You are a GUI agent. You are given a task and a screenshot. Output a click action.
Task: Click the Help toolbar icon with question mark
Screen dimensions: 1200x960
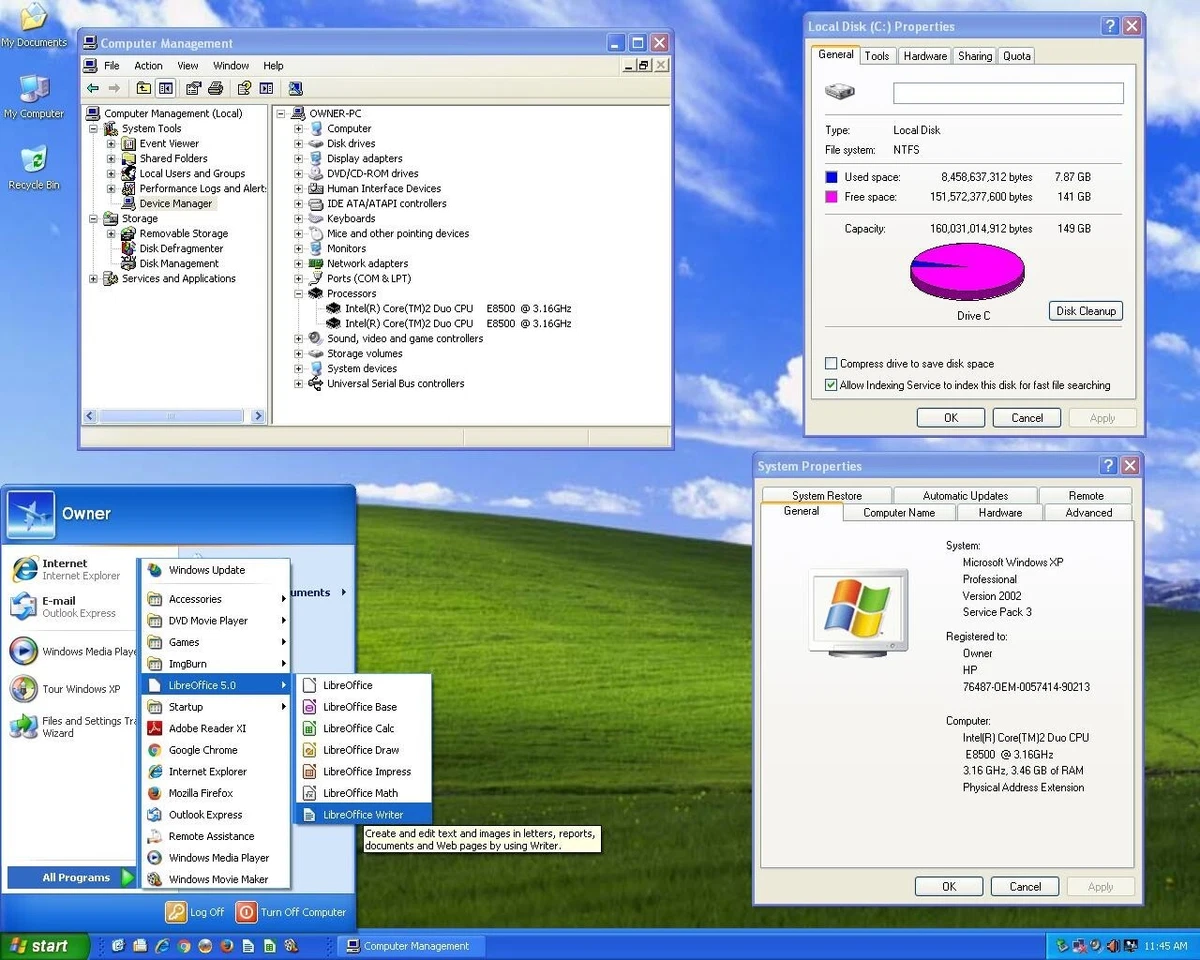244,88
